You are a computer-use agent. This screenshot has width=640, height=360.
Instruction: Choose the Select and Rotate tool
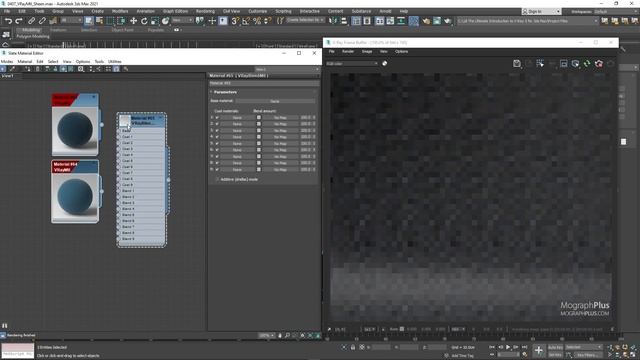(x=144, y=21)
